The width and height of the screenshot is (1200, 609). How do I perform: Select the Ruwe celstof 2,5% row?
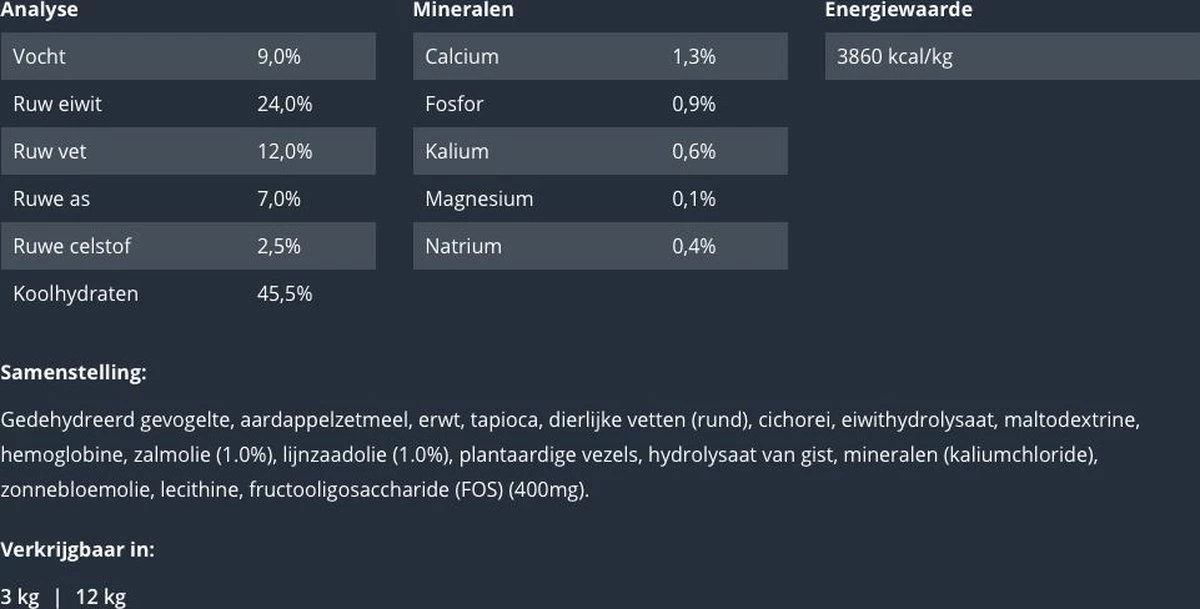[x=188, y=246]
